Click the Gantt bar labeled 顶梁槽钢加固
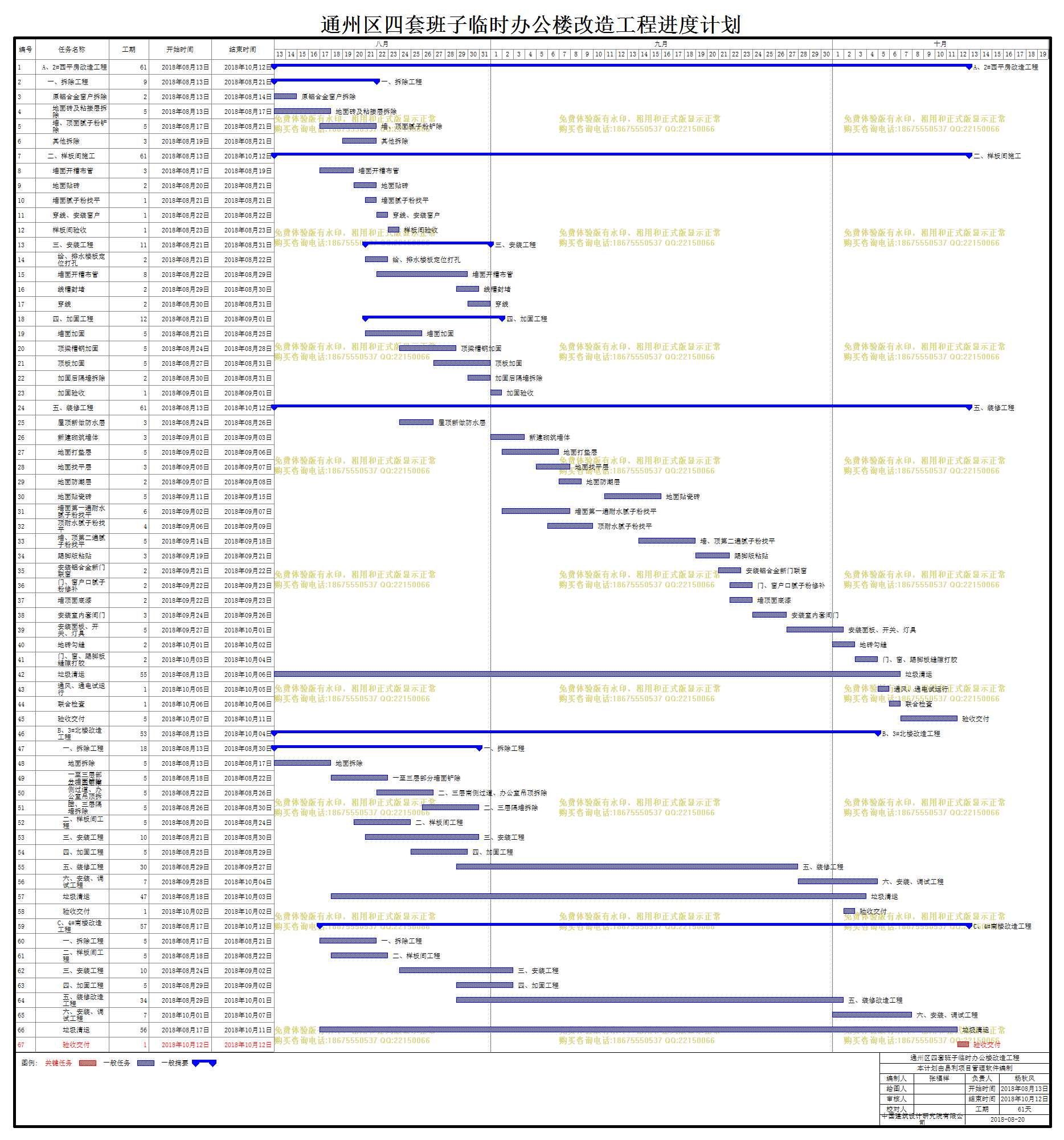Viewport: 1064px width, 1140px height. 428,348
